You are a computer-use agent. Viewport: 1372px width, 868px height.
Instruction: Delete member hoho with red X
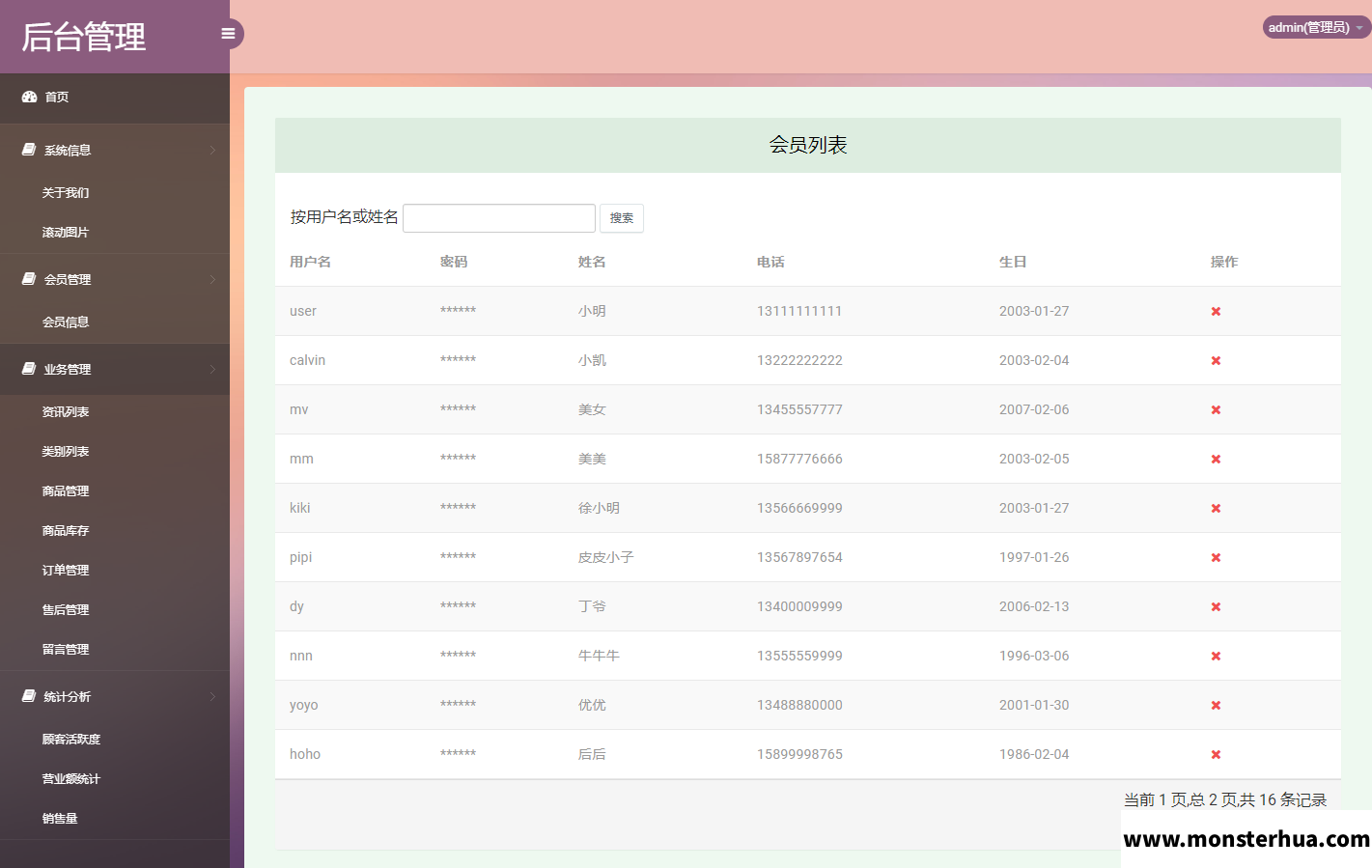(1216, 754)
